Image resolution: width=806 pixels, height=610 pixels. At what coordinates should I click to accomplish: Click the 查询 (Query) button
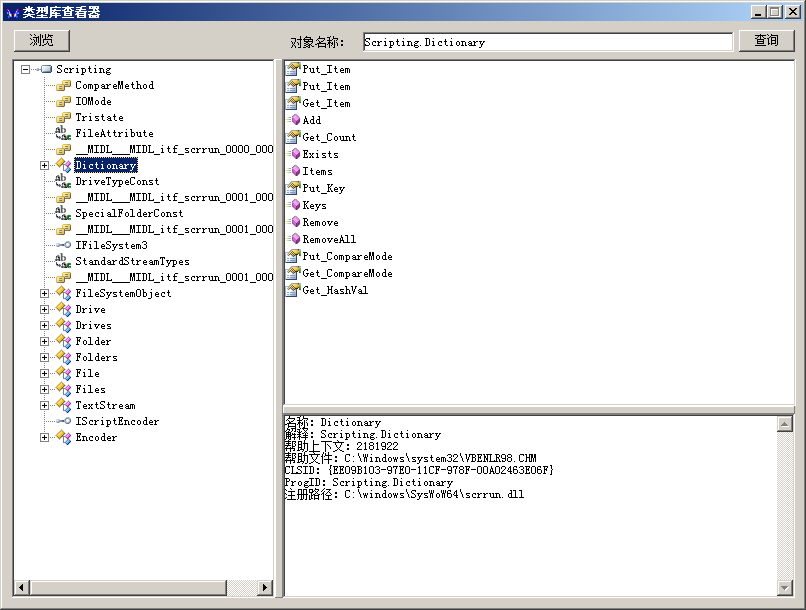click(766, 41)
